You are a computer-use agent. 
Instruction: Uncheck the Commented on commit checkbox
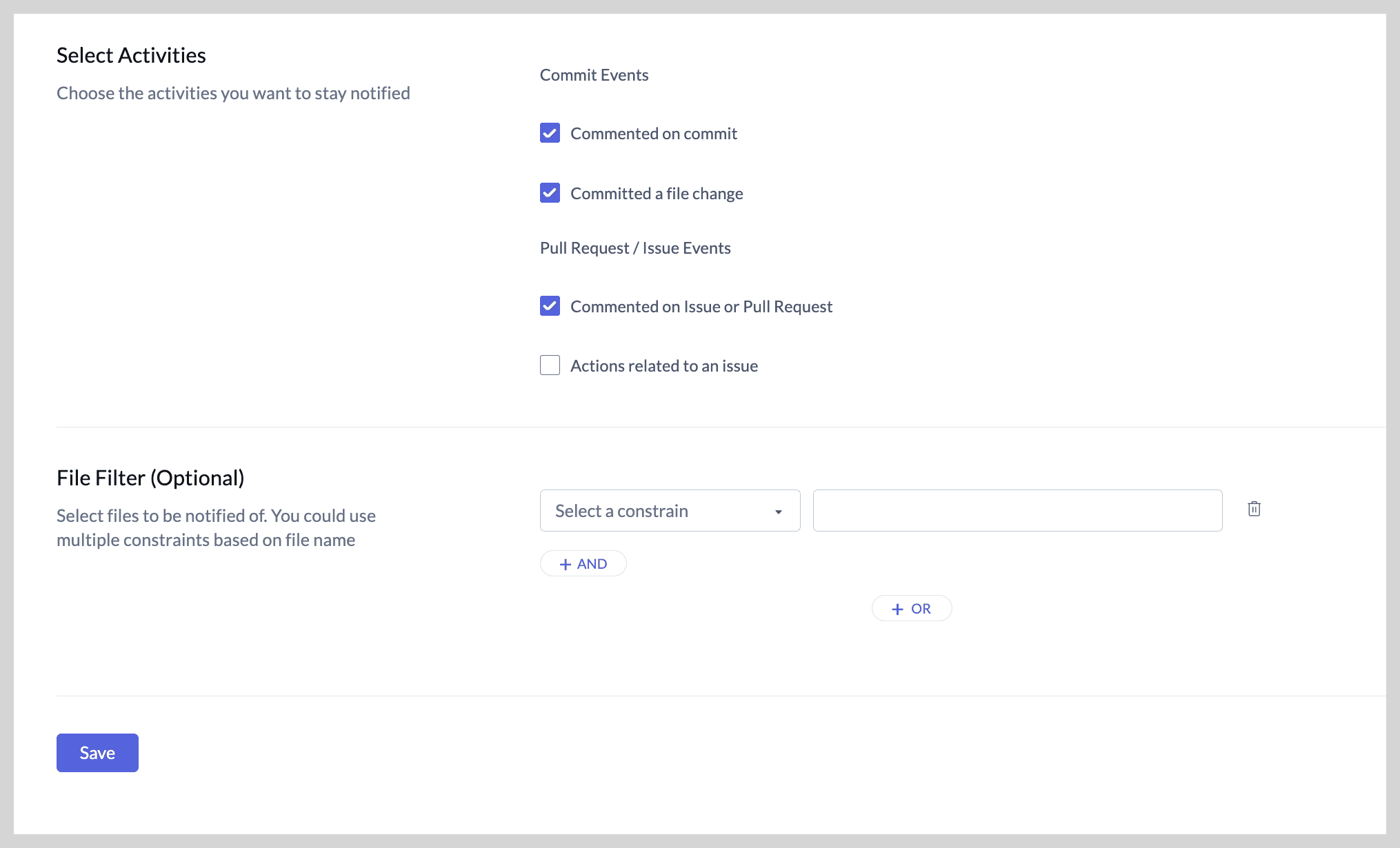[x=550, y=133]
